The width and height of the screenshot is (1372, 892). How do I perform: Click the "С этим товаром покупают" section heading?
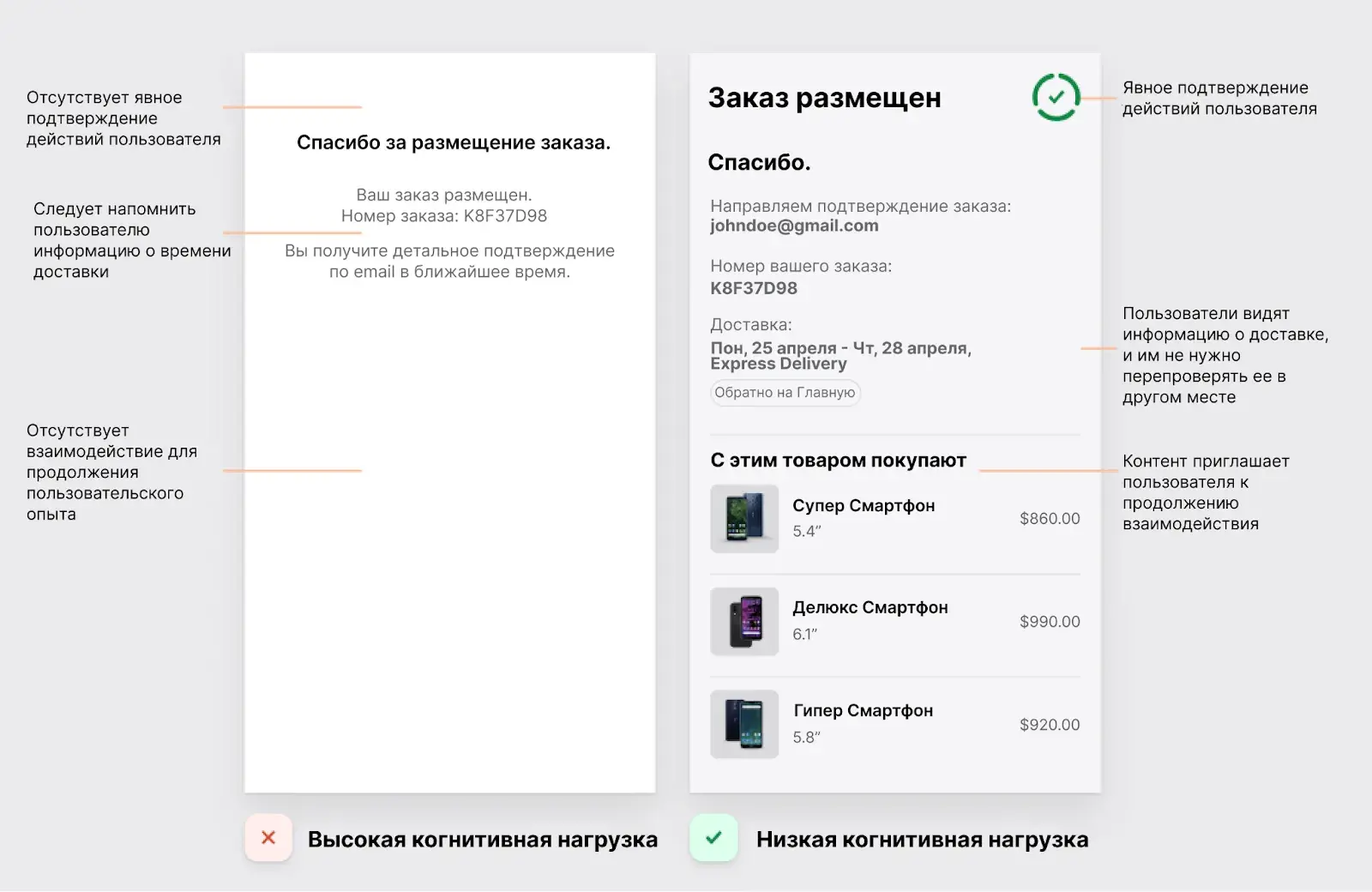pos(838,461)
